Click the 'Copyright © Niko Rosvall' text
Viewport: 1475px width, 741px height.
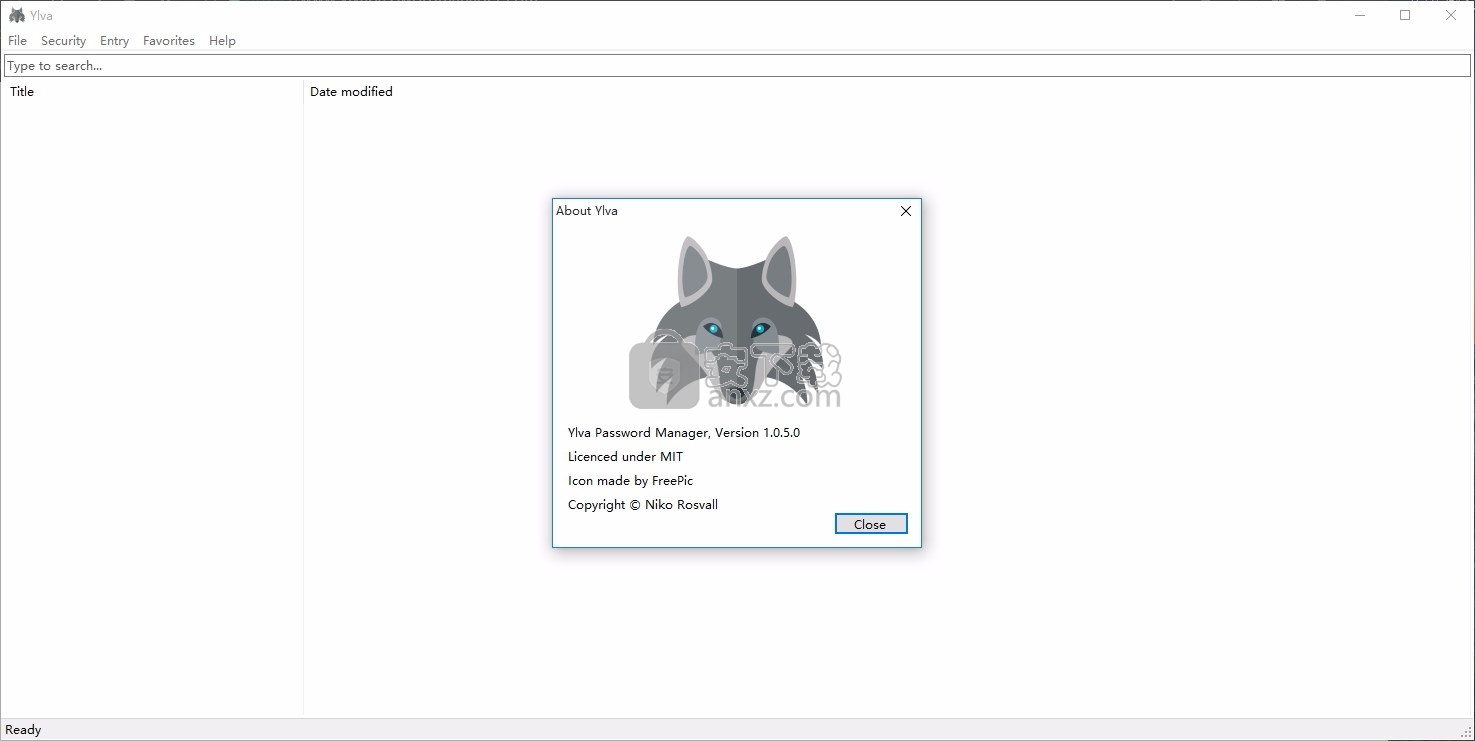click(643, 505)
